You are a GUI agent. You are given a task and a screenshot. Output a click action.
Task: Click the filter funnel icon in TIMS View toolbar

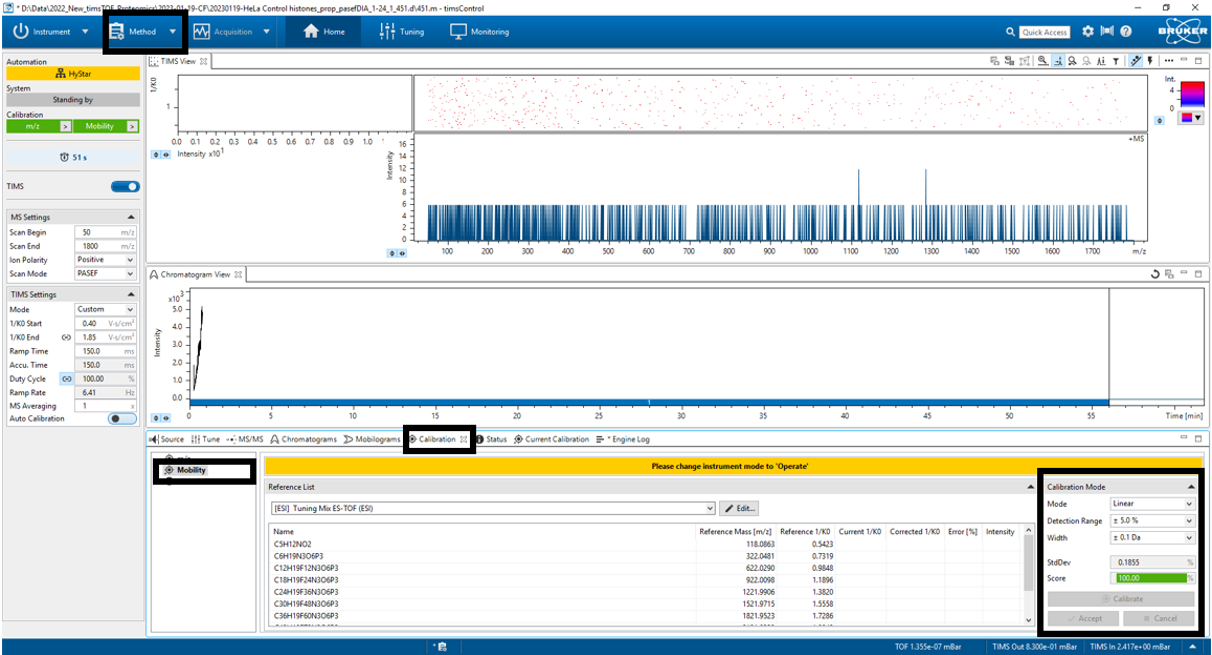click(1116, 61)
